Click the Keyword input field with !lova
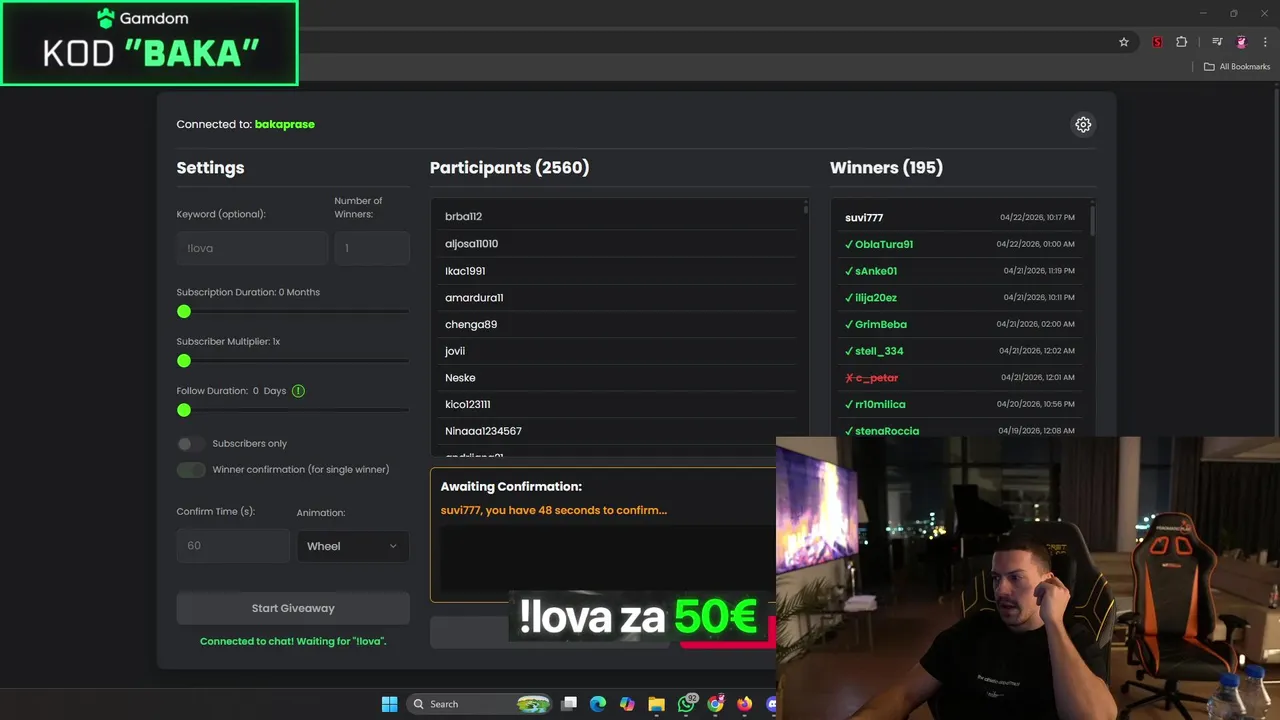The height and width of the screenshot is (720, 1280). coord(252,248)
